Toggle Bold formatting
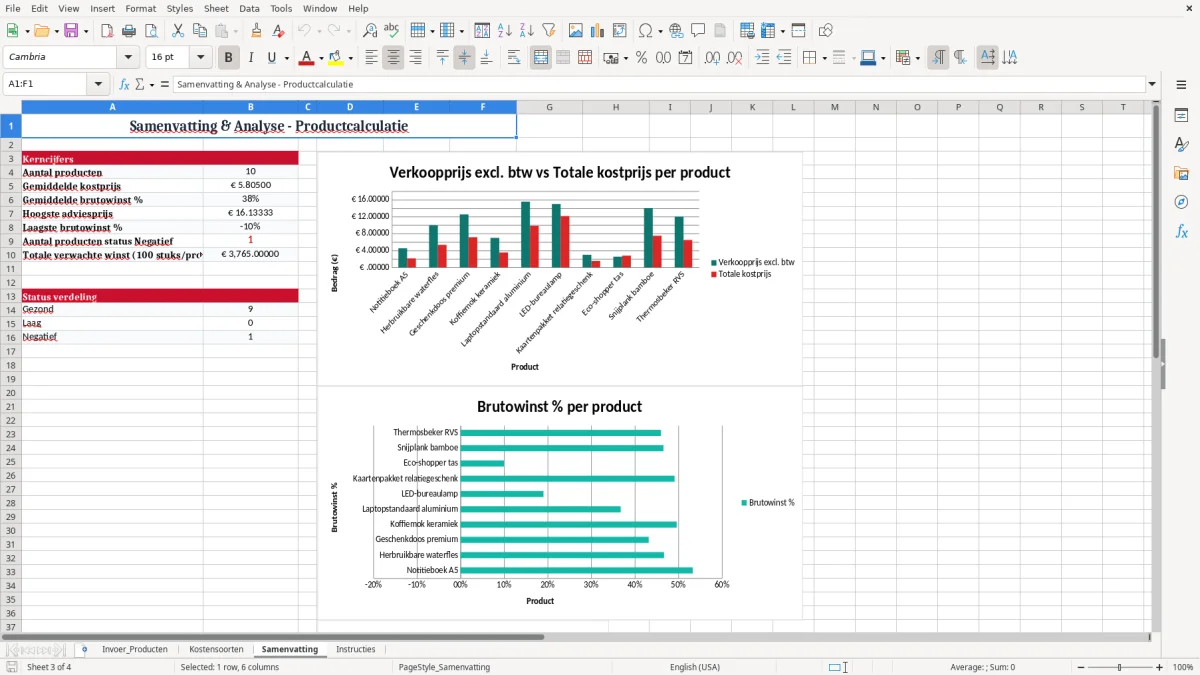Image resolution: width=1200 pixels, height=675 pixels. point(229,58)
